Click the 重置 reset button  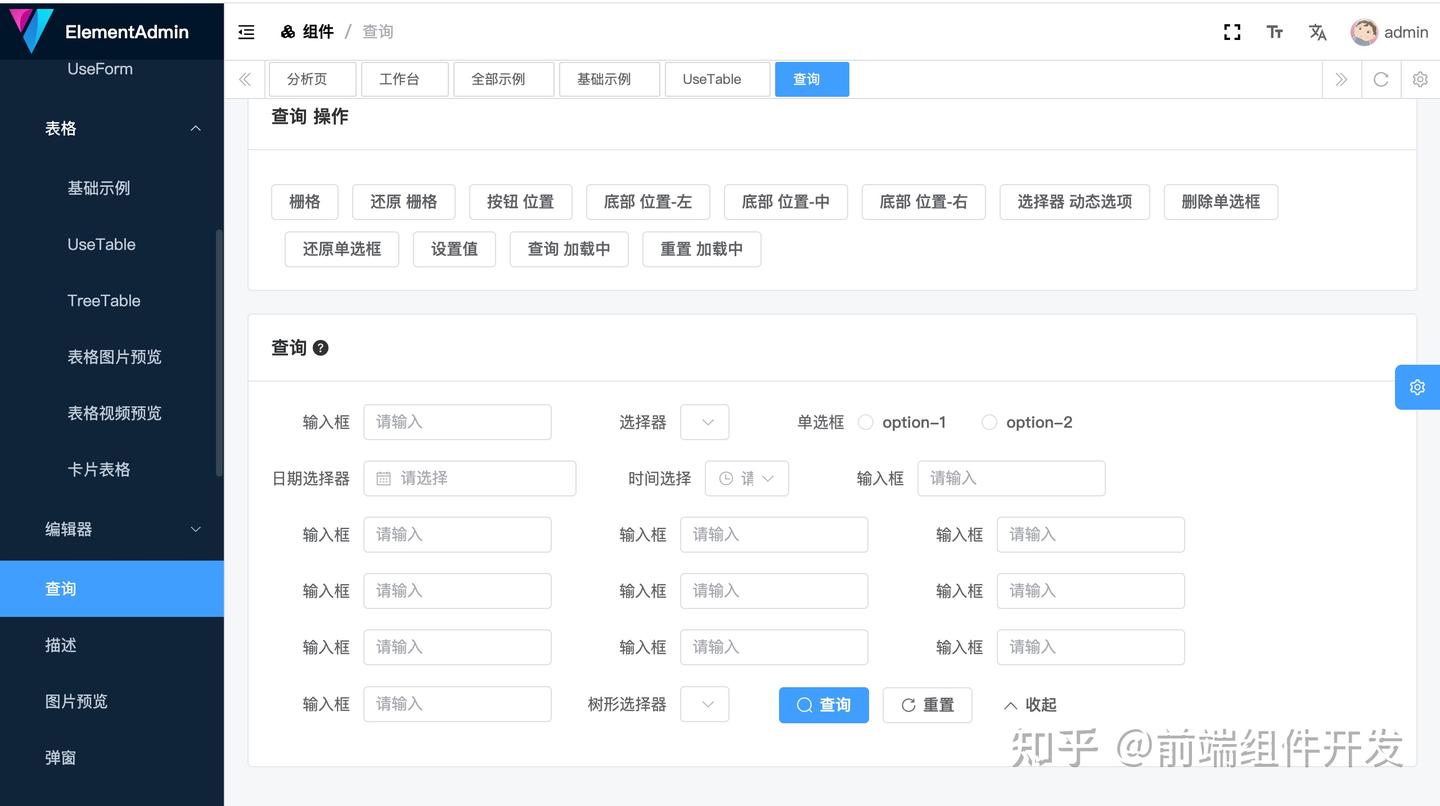(x=927, y=704)
